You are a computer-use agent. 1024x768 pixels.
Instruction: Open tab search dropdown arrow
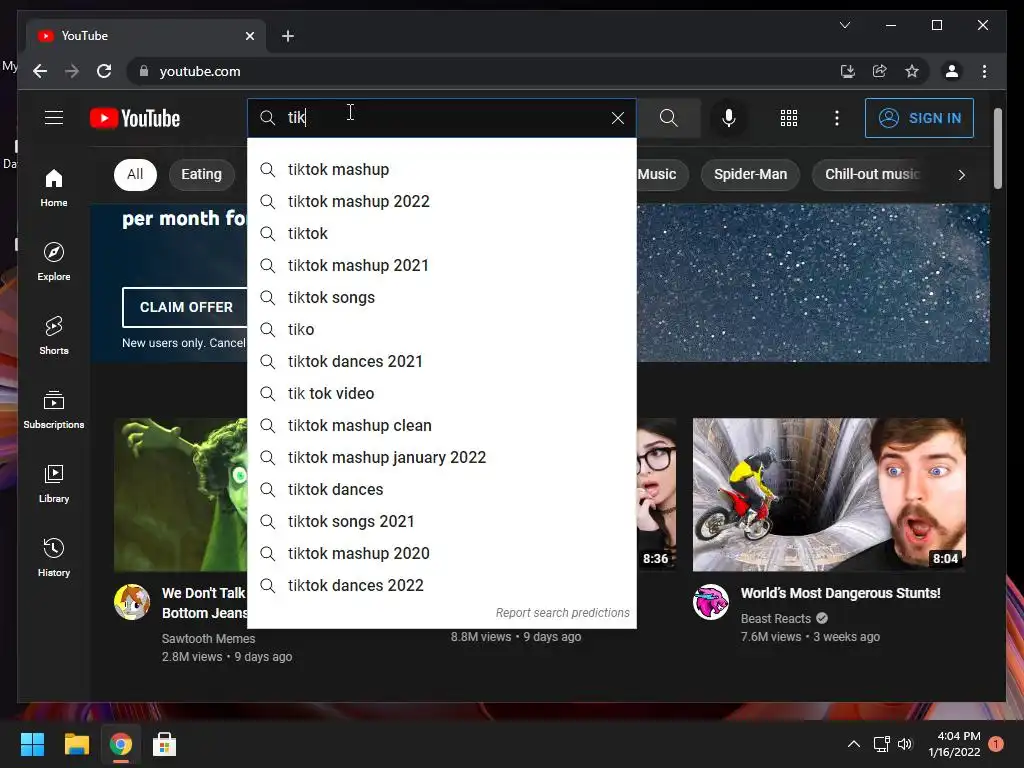click(844, 25)
